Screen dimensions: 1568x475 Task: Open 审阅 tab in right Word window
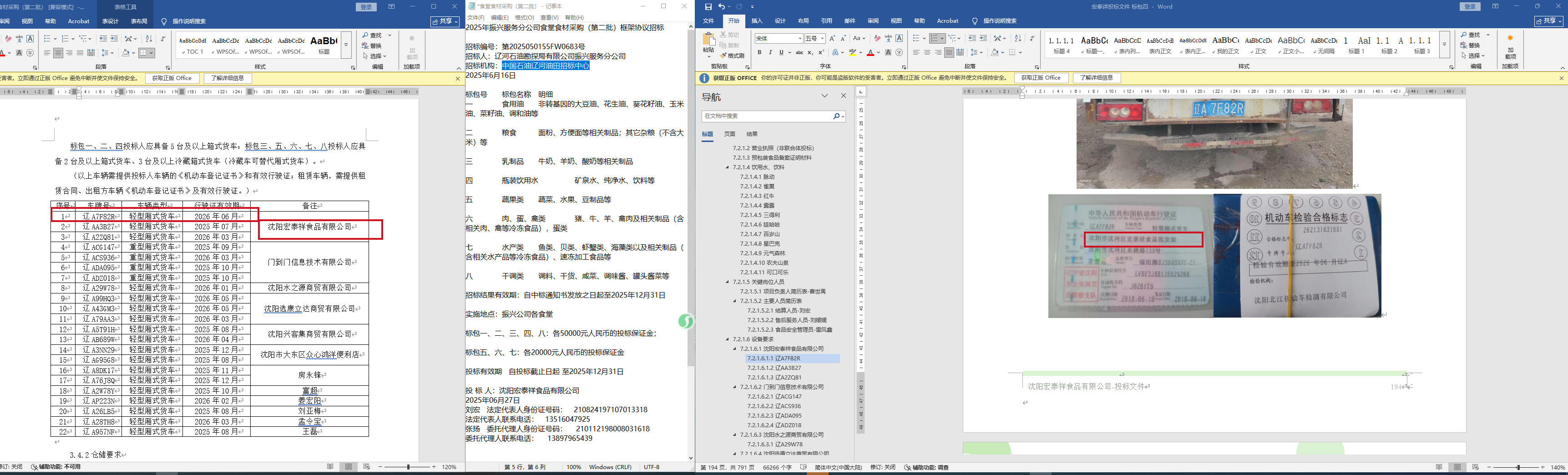pyautogui.click(x=873, y=21)
